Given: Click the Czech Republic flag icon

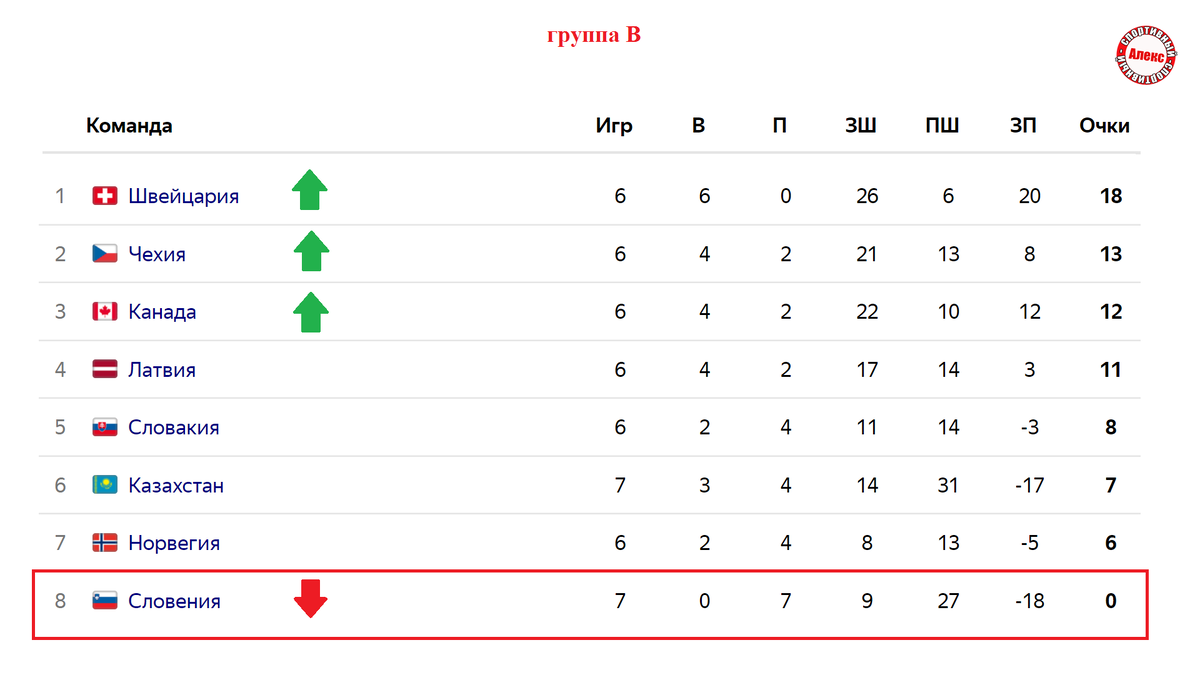Looking at the screenshot, I should point(105,254).
